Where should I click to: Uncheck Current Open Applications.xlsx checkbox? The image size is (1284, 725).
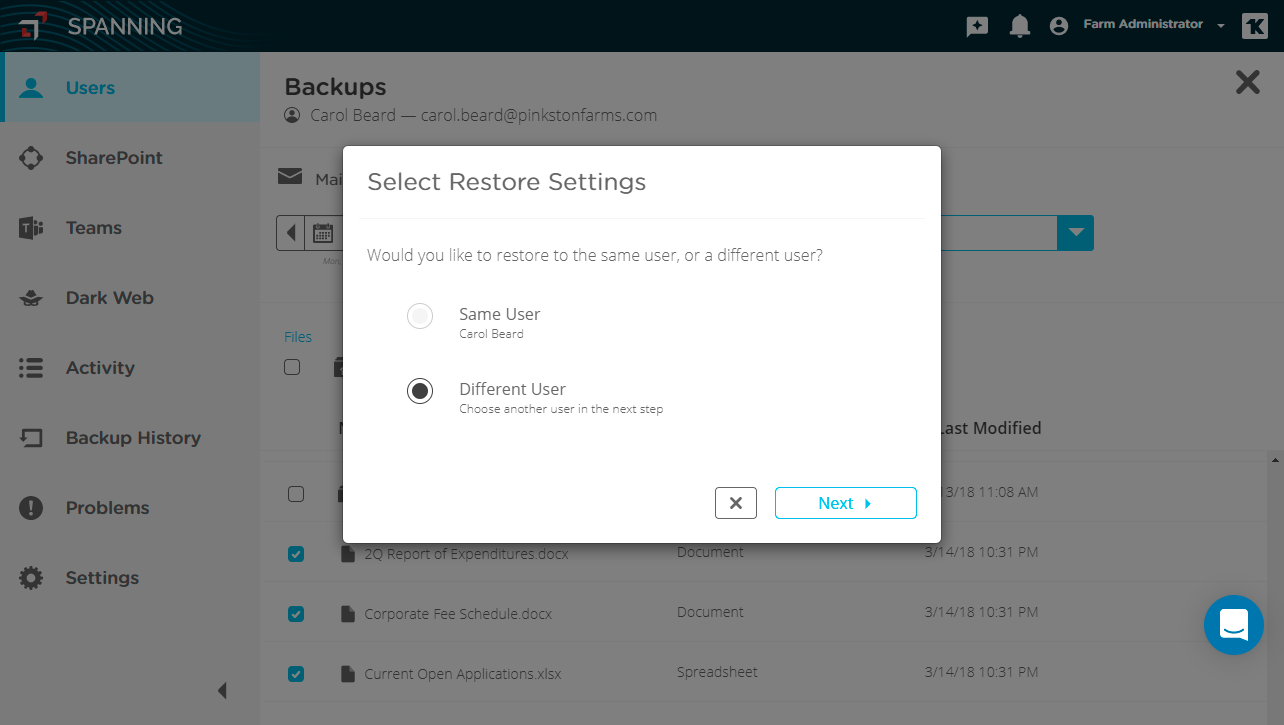pos(296,674)
